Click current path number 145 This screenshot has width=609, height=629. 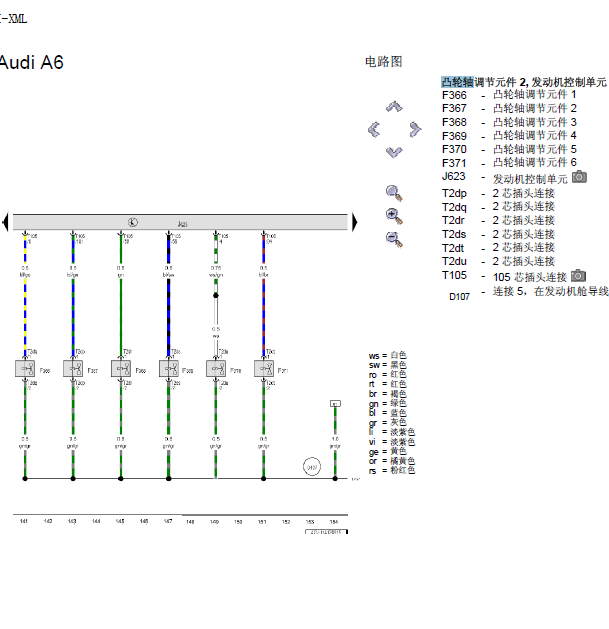[x=120, y=521]
